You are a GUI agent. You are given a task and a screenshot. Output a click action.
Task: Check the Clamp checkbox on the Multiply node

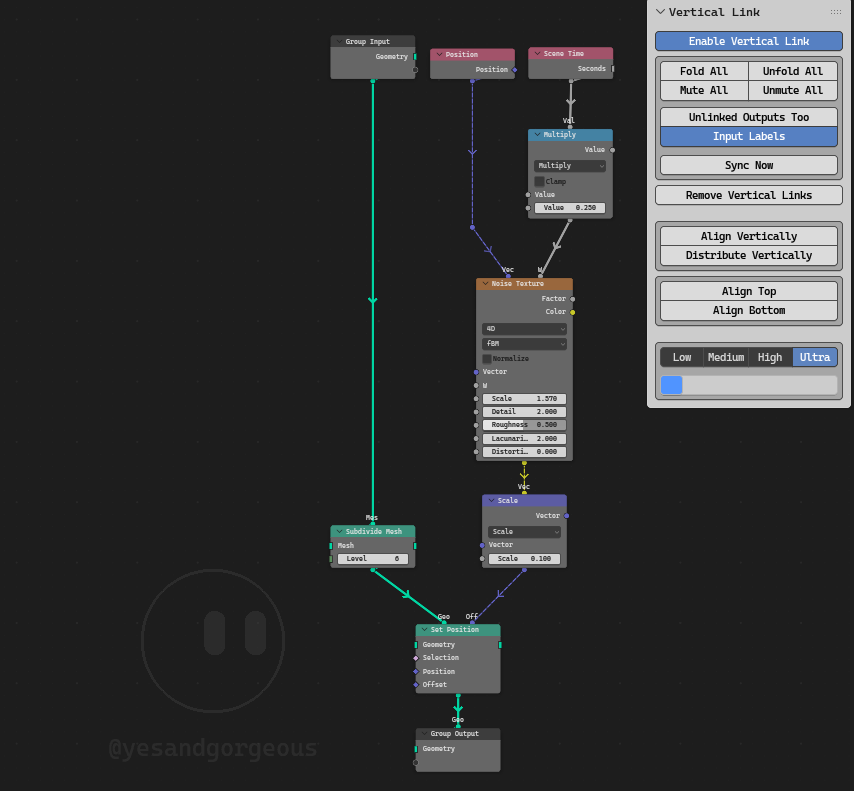click(x=539, y=181)
